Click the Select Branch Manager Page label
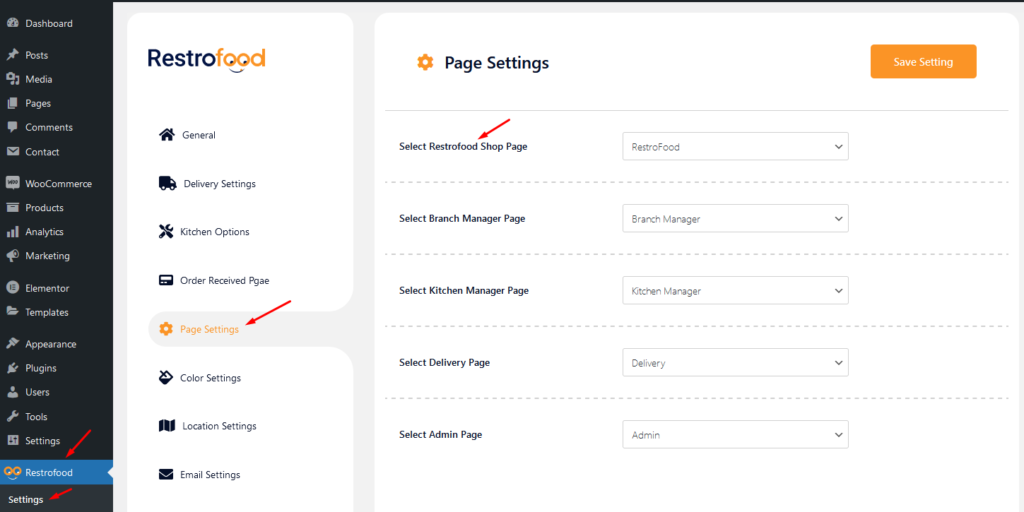The width and height of the screenshot is (1024, 512). tap(462, 219)
